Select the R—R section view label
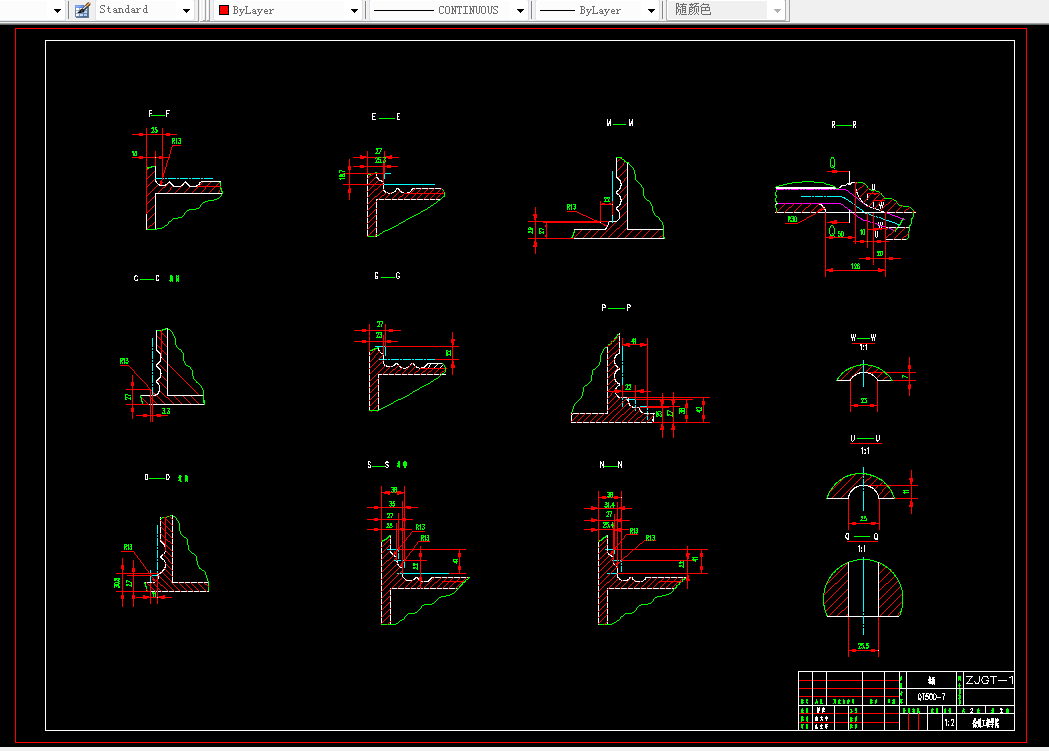Image resolution: width=1049 pixels, height=751 pixels. pos(844,125)
